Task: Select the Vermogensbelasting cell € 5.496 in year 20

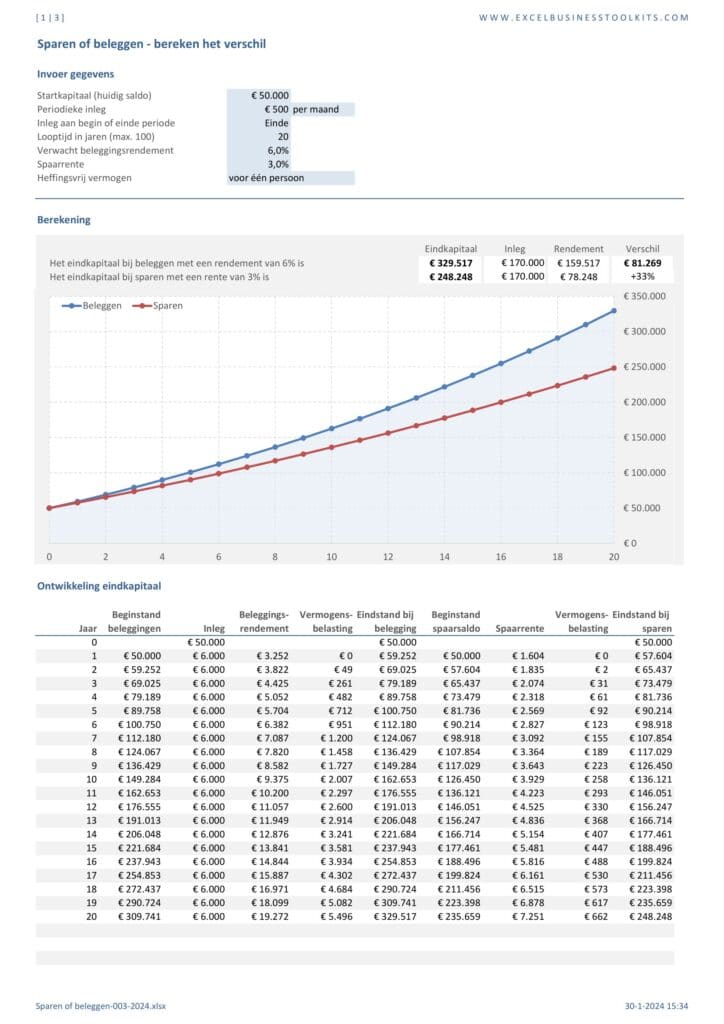Action: 336,916
